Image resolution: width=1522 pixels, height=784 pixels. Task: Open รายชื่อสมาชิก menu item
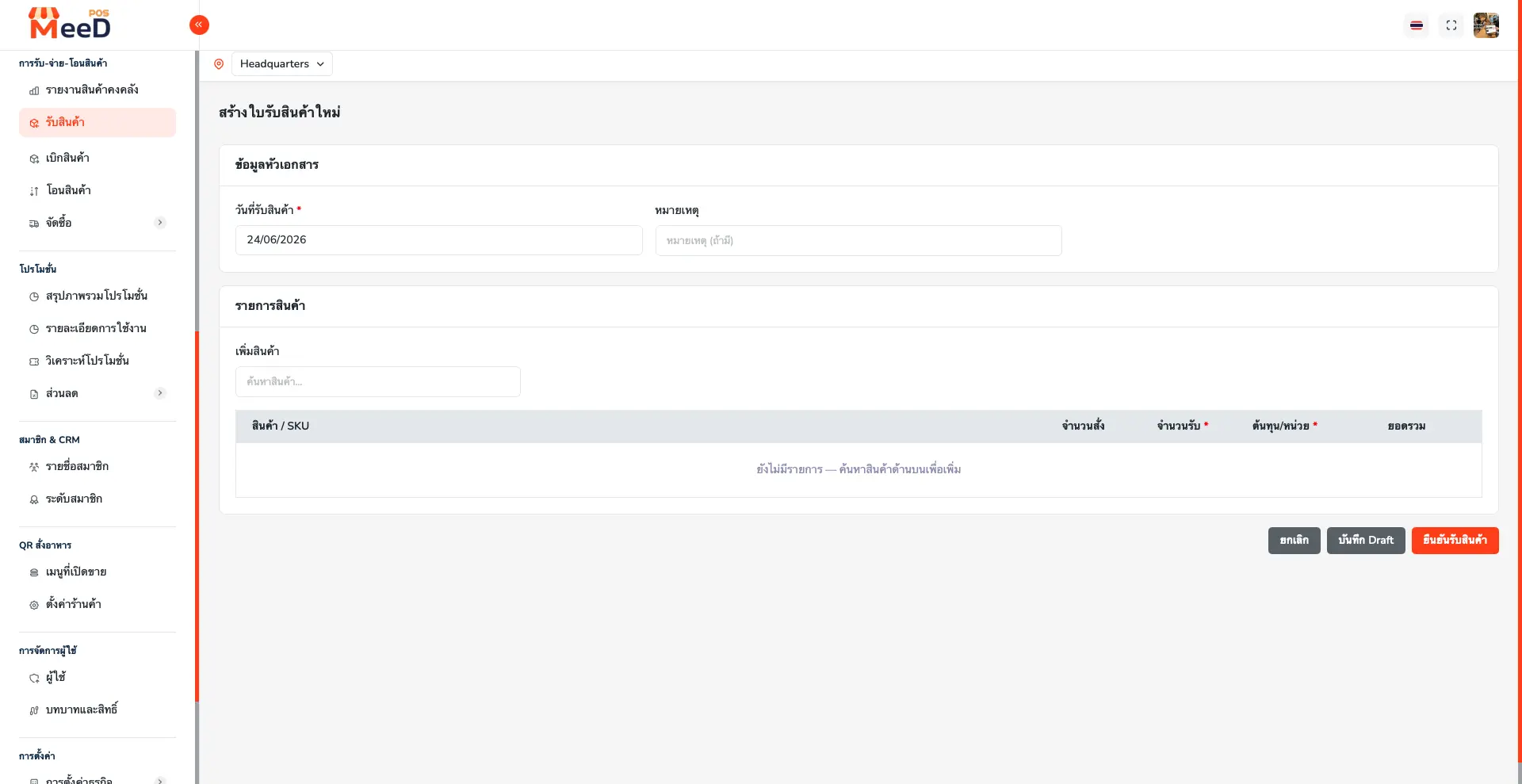point(98,466)
